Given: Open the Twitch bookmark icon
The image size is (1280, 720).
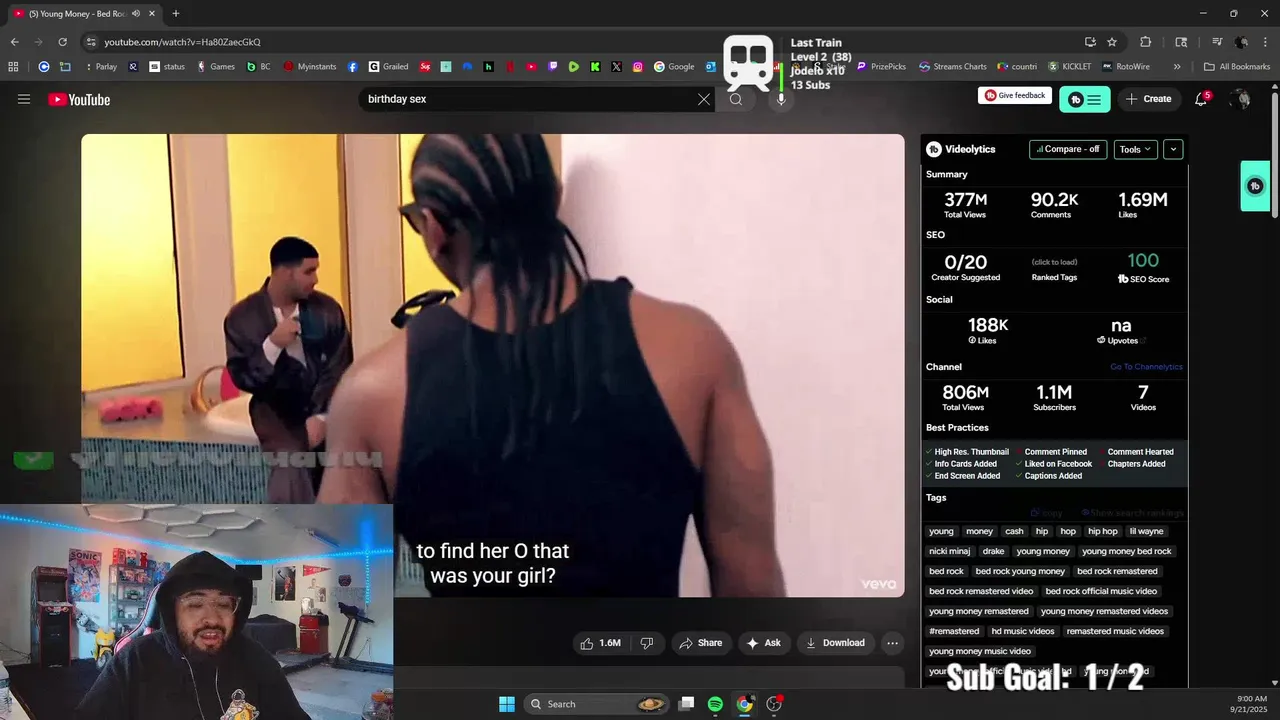Looking at the screenshot, I should pos(553,67).
